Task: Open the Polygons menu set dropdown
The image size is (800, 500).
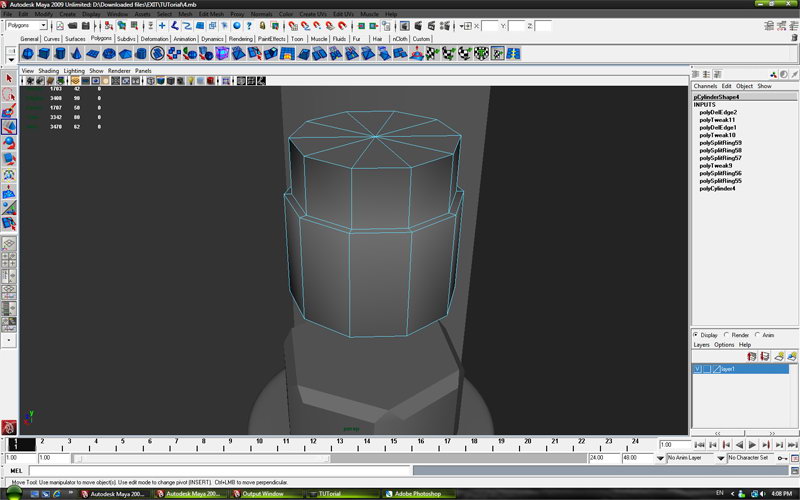Action: 27,25
